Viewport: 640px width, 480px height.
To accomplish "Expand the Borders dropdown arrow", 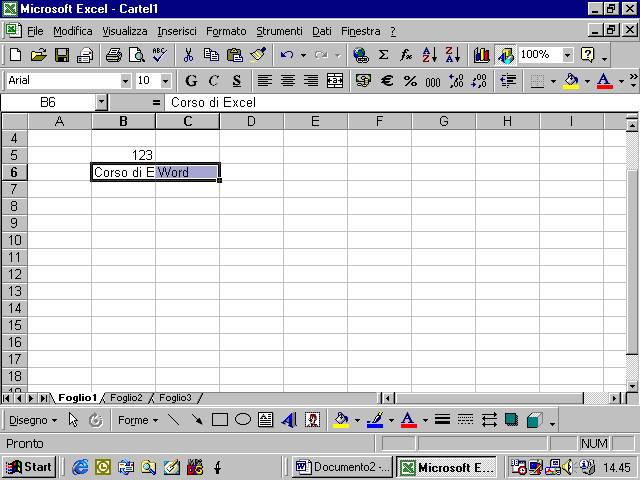I will [553, 81].
